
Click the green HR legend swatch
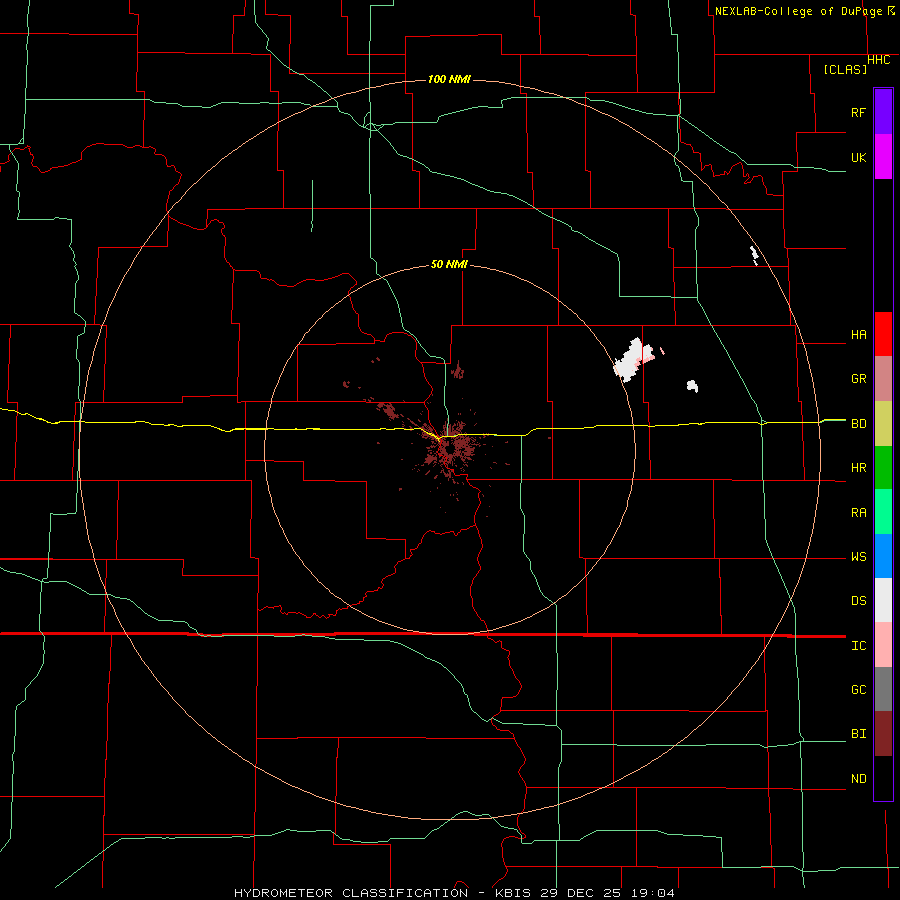883,468
